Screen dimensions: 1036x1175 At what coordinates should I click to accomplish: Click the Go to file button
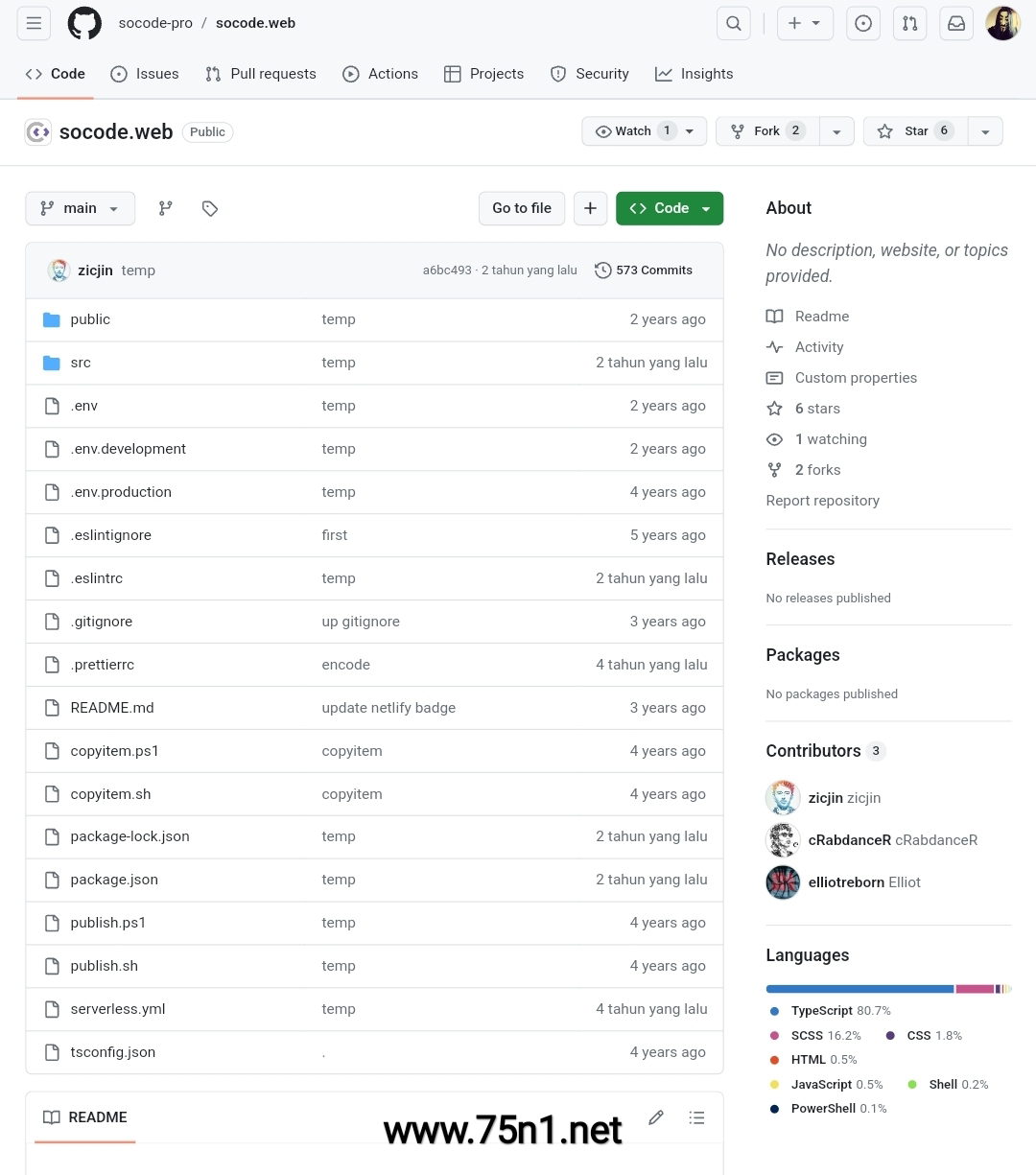point(522,208)
